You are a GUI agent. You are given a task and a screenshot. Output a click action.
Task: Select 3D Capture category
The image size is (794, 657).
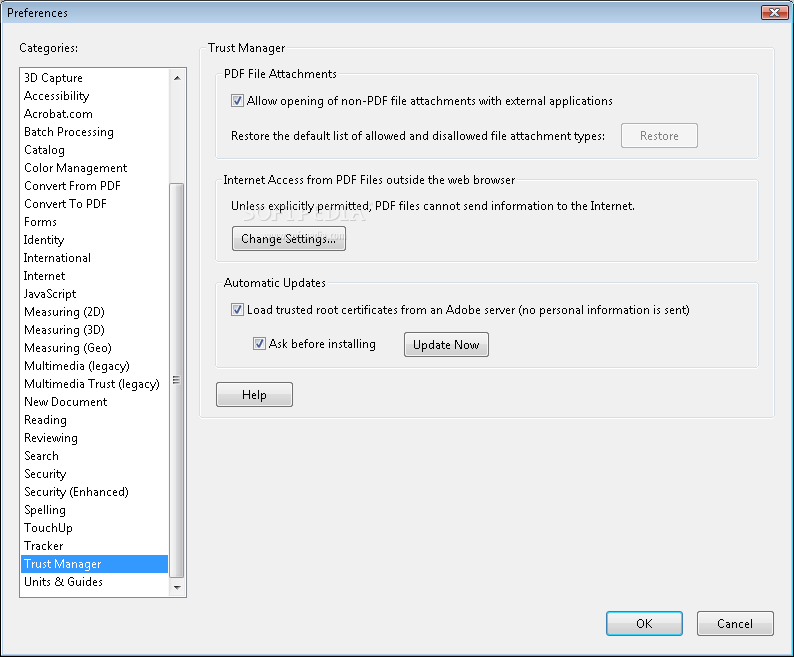tap(94, 78)
